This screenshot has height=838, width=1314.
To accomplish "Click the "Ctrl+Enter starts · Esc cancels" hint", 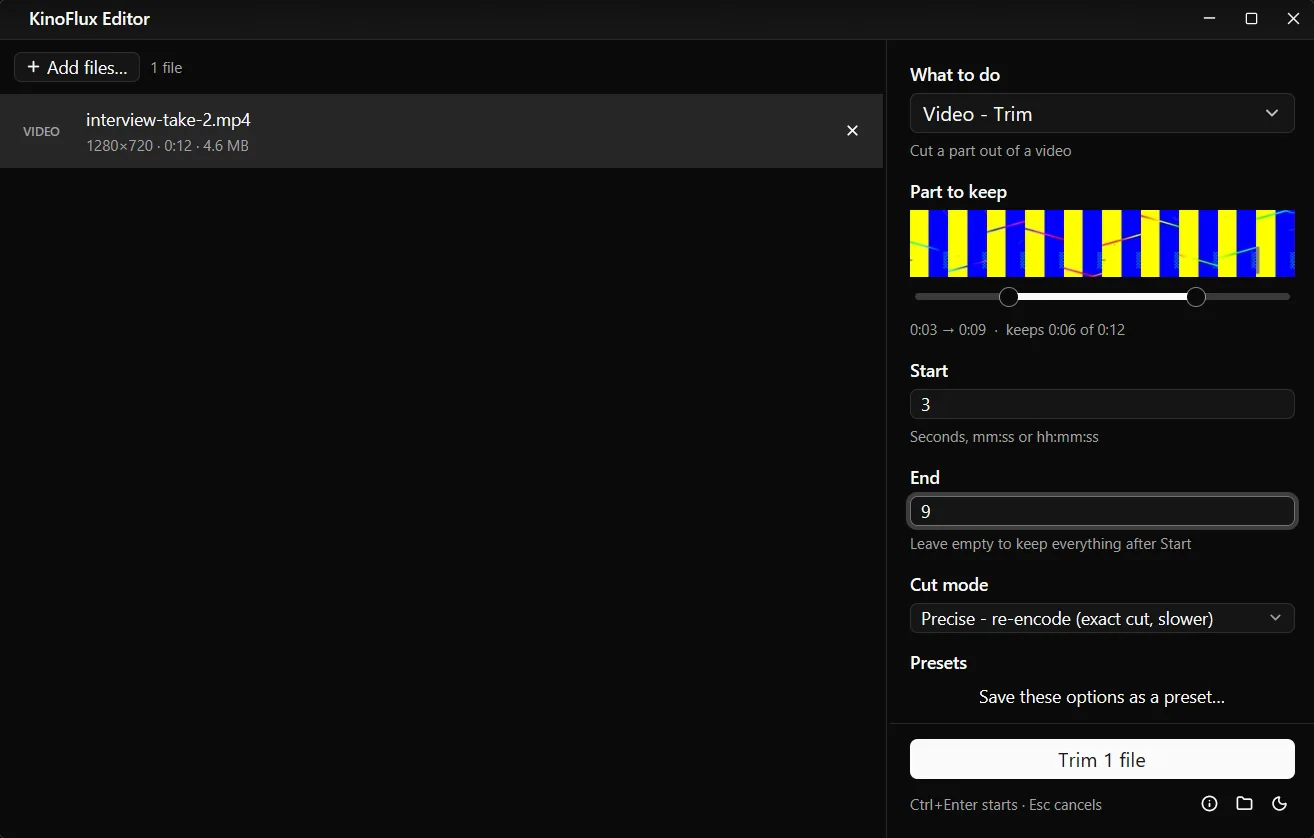I will 1006,805.
